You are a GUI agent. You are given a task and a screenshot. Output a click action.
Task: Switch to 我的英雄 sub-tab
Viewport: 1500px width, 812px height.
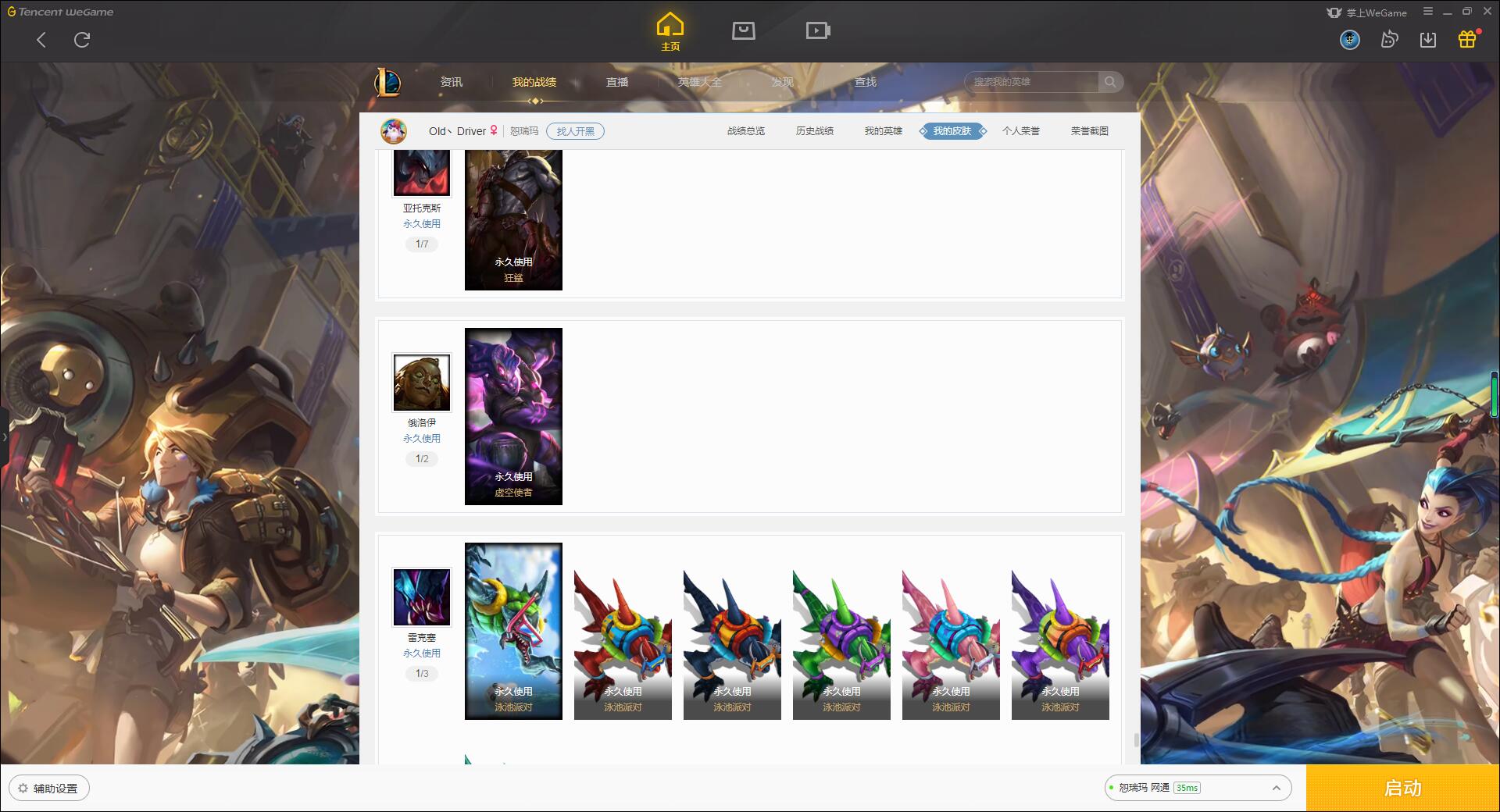pyautogui.click(x=884, y=131)
